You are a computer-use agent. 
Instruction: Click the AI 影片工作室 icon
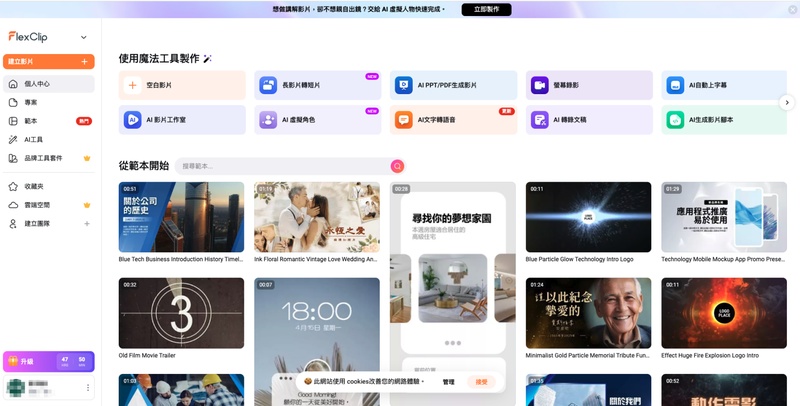(x=133, y=120)
